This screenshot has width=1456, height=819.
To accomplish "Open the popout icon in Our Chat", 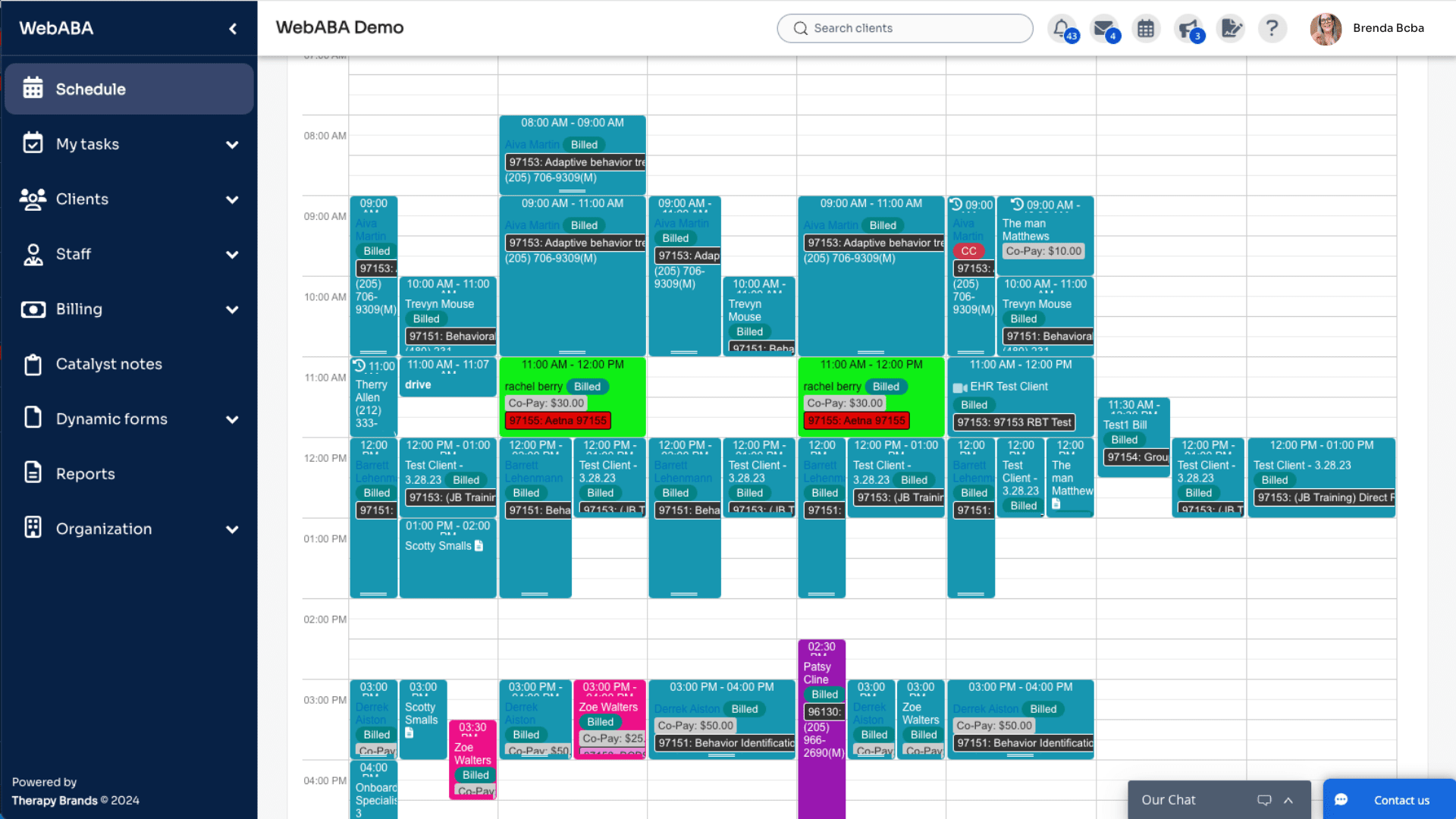I will pos(1264,800).
